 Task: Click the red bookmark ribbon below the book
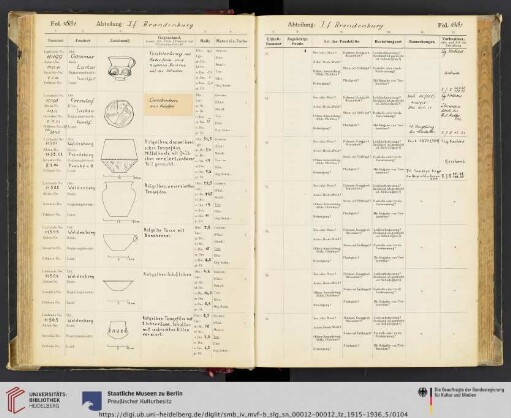coord(211,372)
